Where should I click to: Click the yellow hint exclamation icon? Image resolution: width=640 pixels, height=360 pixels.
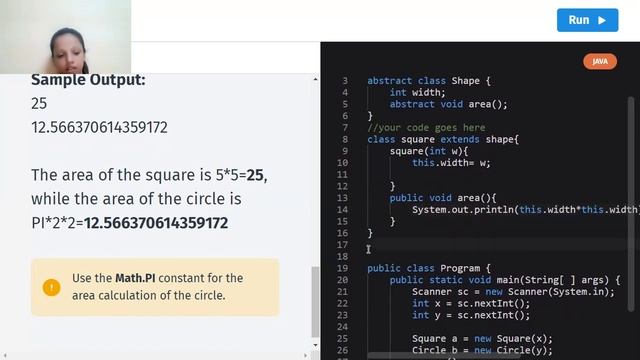coord(51,287)
